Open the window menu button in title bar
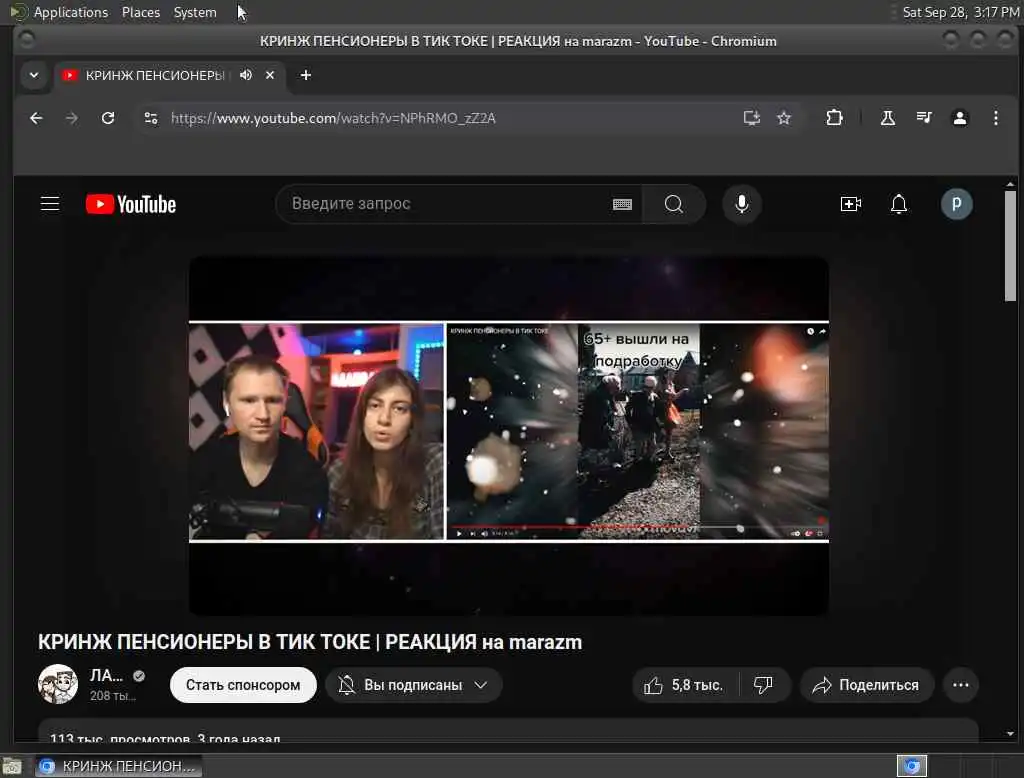The image size is (1024, 778). click(26, 41)
